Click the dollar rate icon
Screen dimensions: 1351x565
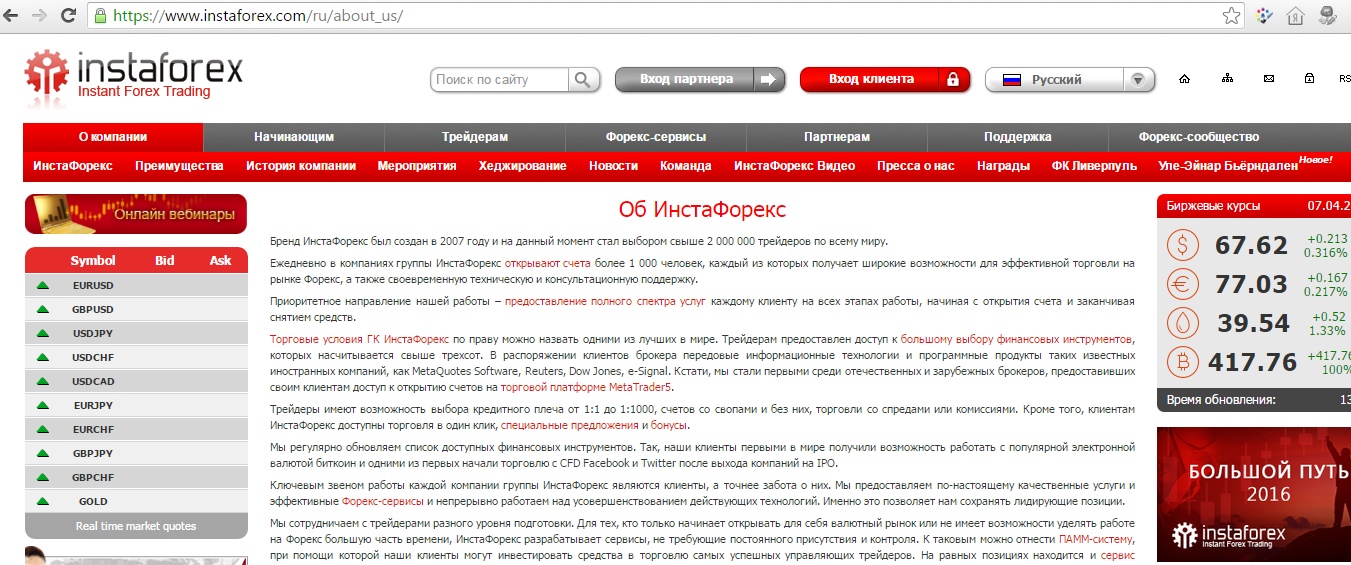click(x=1185, y=245)
